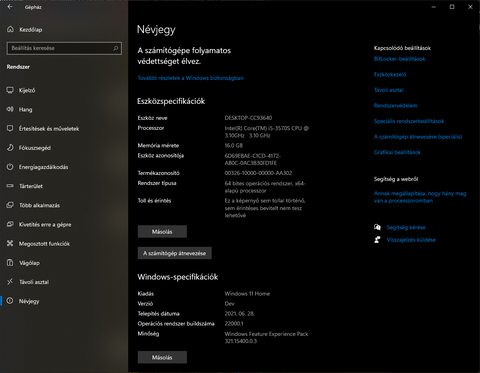
Task: Click the Beállítás keresése search field
Action: (x=64, y=48)
